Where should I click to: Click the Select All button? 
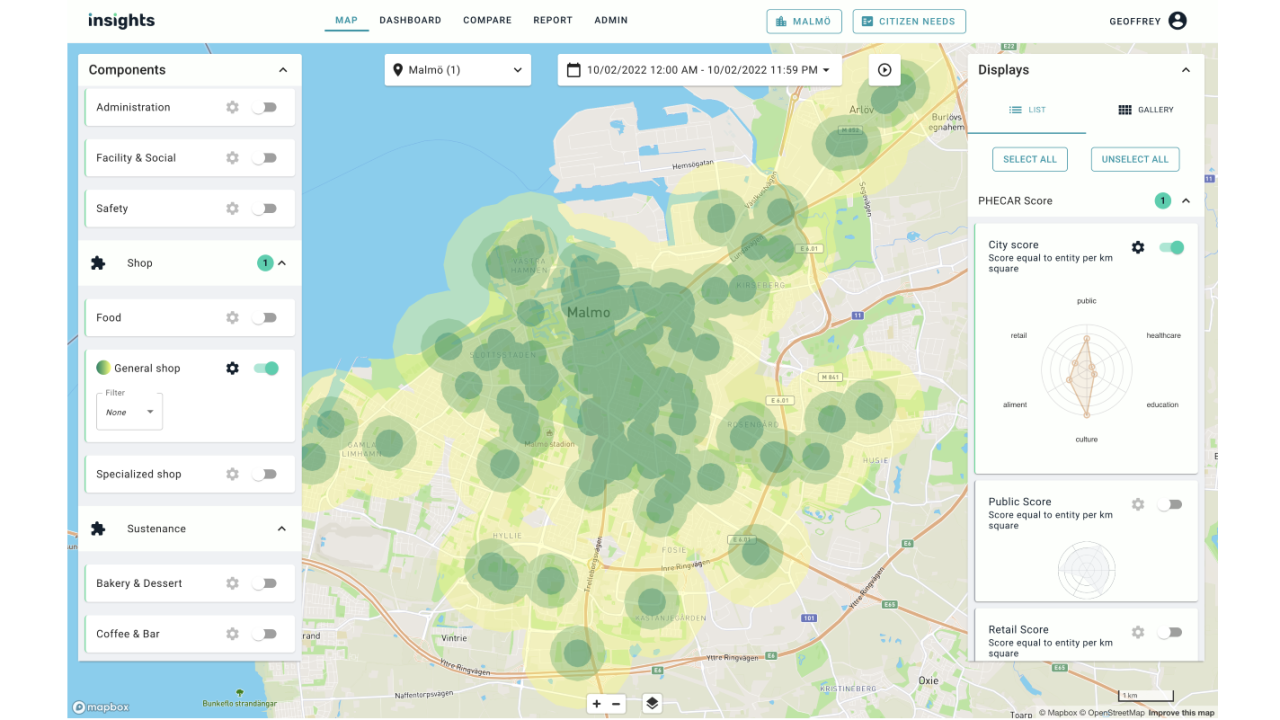(x=1029, y=159)
